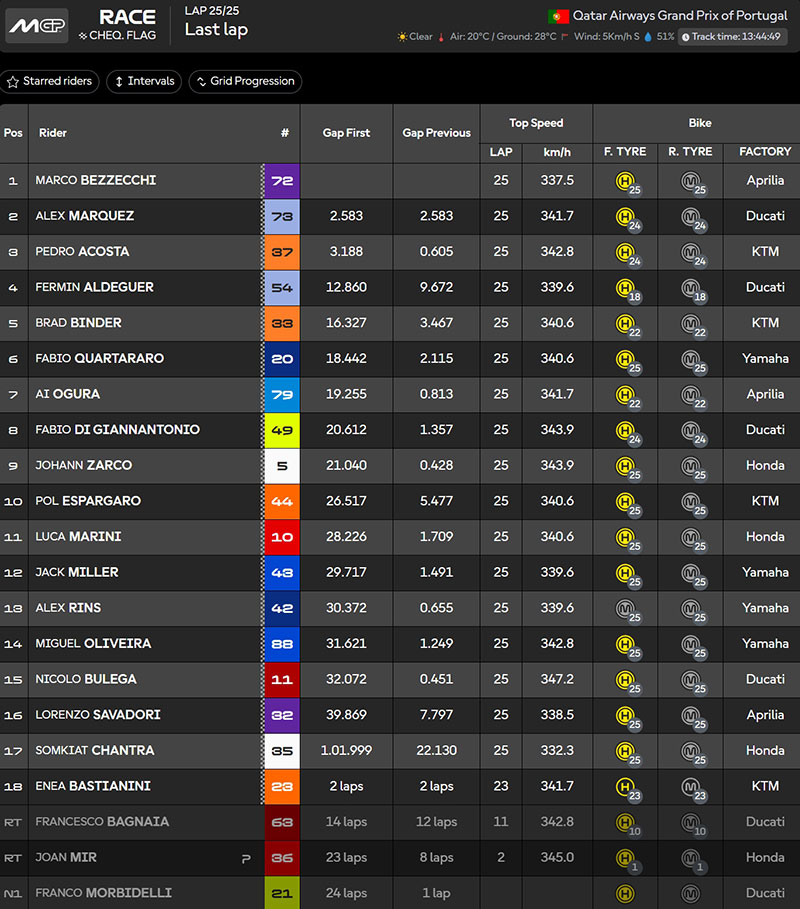Open rider Marco Bezzecchi's row
Viewport: 800px width, 909px height.
pyautogui.click(x=95, y=181)
